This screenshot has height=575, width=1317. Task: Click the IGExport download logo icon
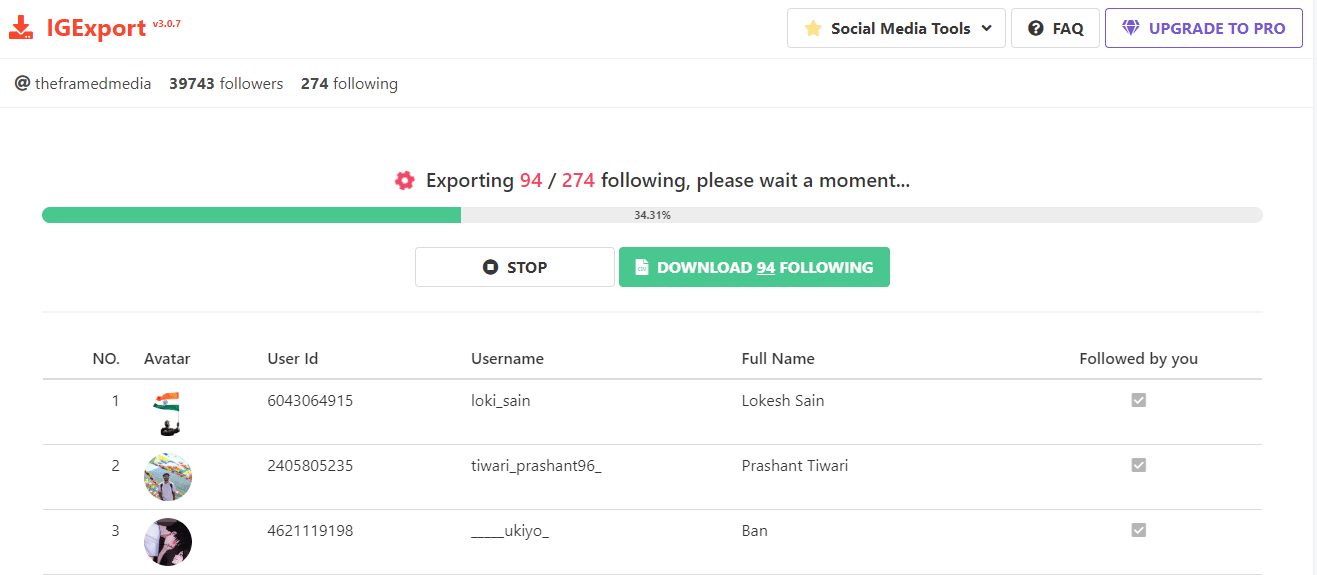coord(22,28)
